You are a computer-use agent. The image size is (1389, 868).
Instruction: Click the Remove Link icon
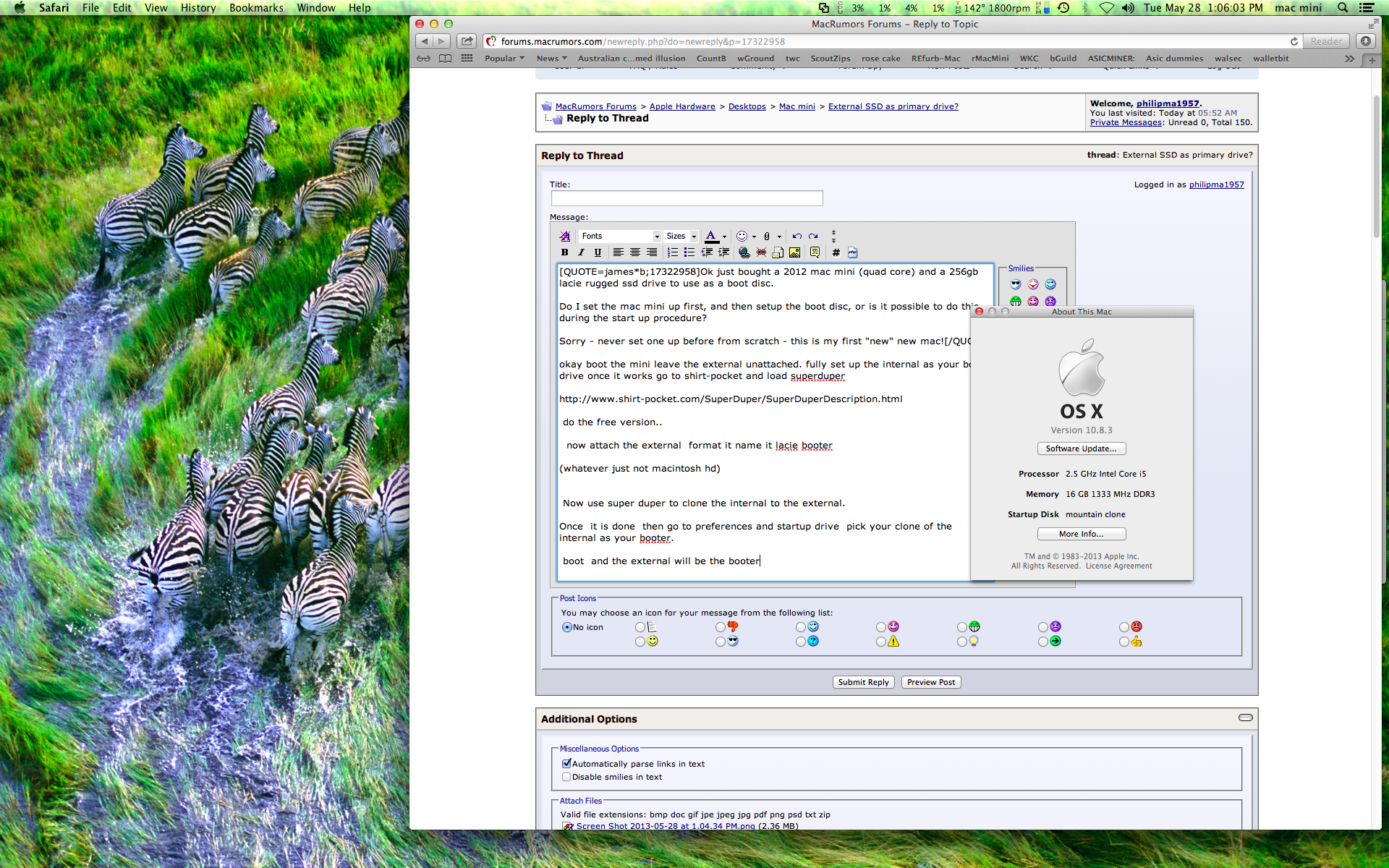click(761, 252)
